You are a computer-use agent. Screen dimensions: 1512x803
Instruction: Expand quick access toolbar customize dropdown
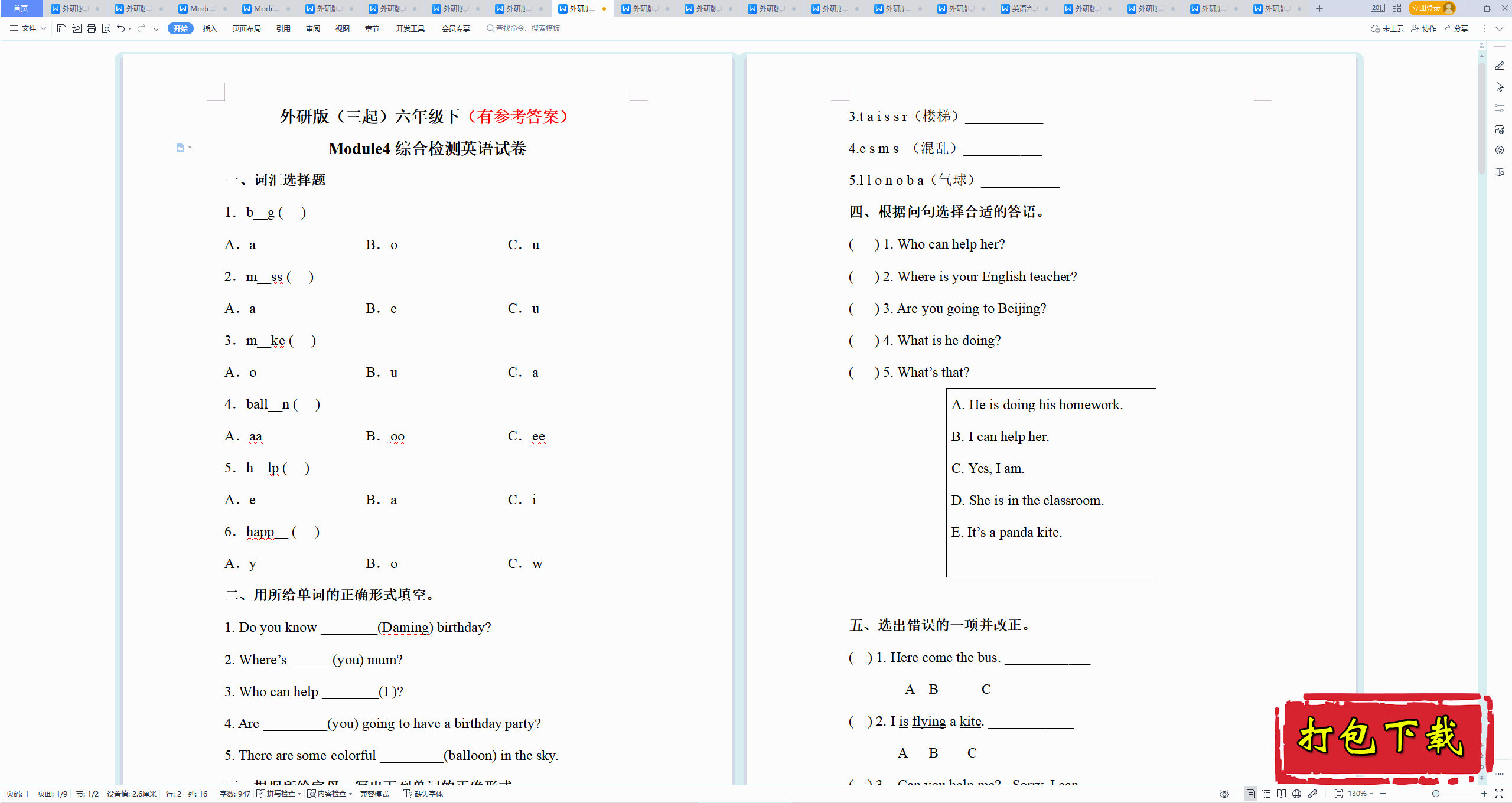click(x=156, y=28)
